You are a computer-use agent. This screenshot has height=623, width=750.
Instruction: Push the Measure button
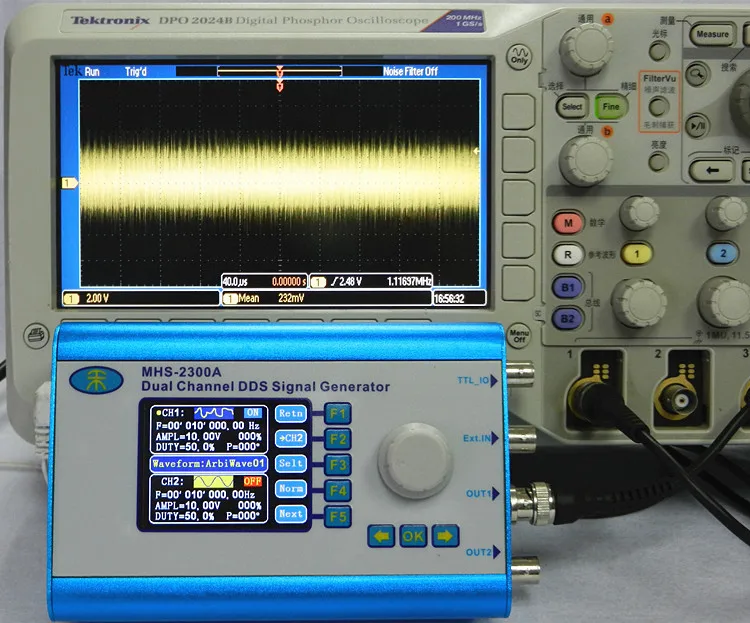coord(712,34)
